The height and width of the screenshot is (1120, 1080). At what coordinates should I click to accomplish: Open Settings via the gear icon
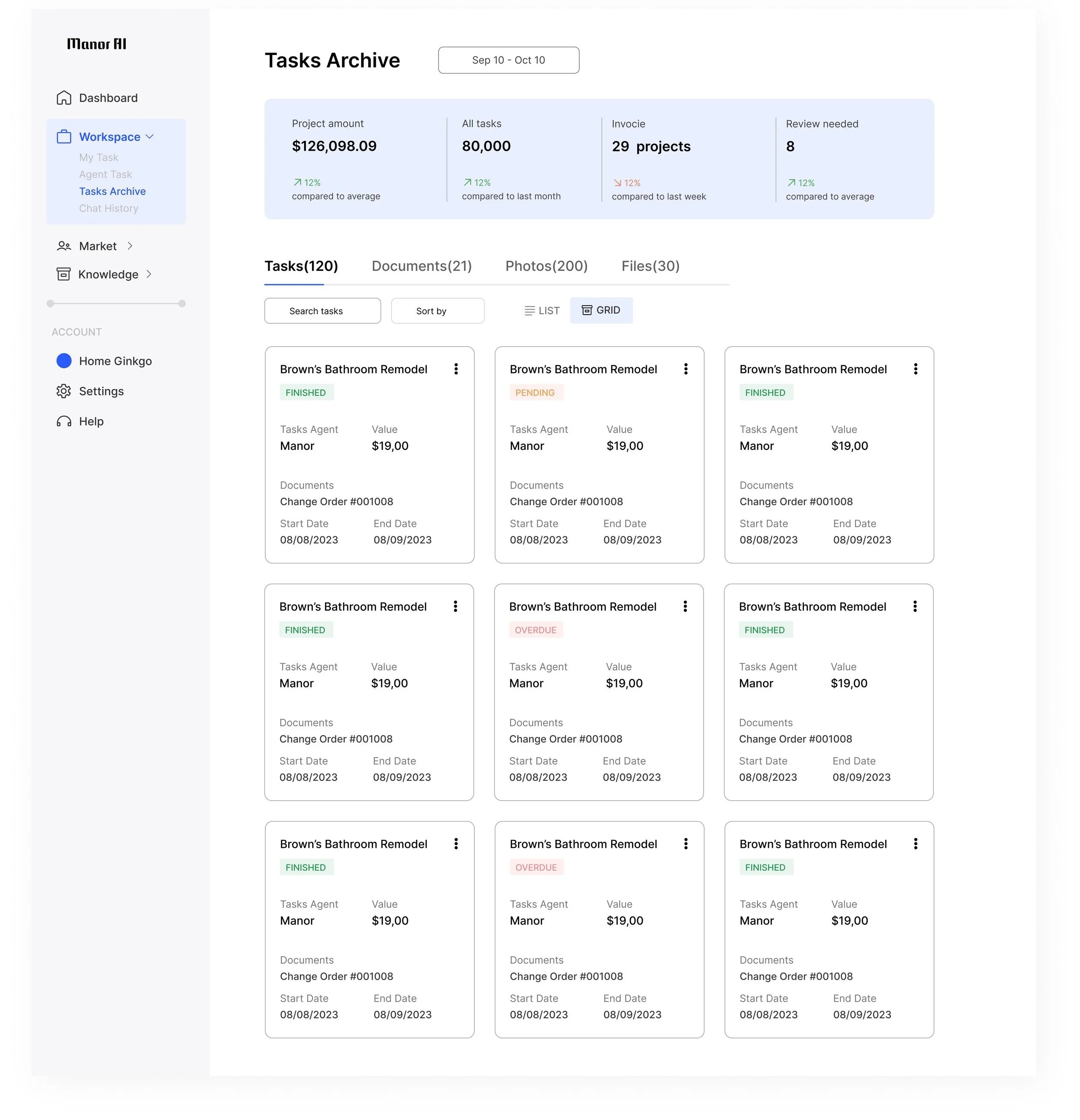(64, 391)
